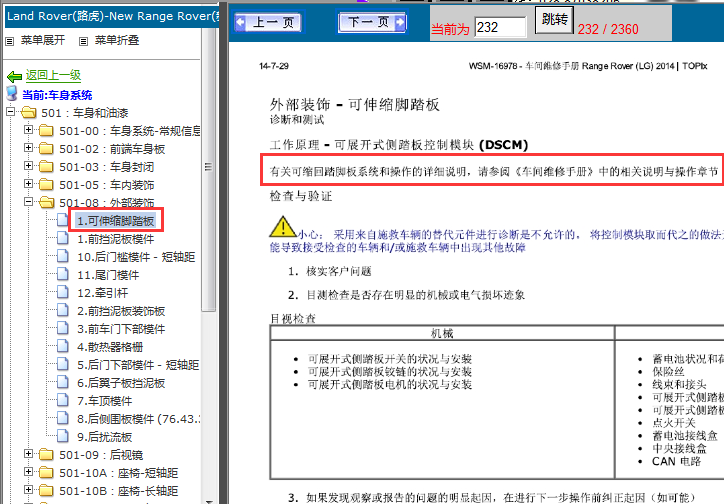Click page icon beside 9.后扰流板
724x504 pixels.
pos(62,436)
